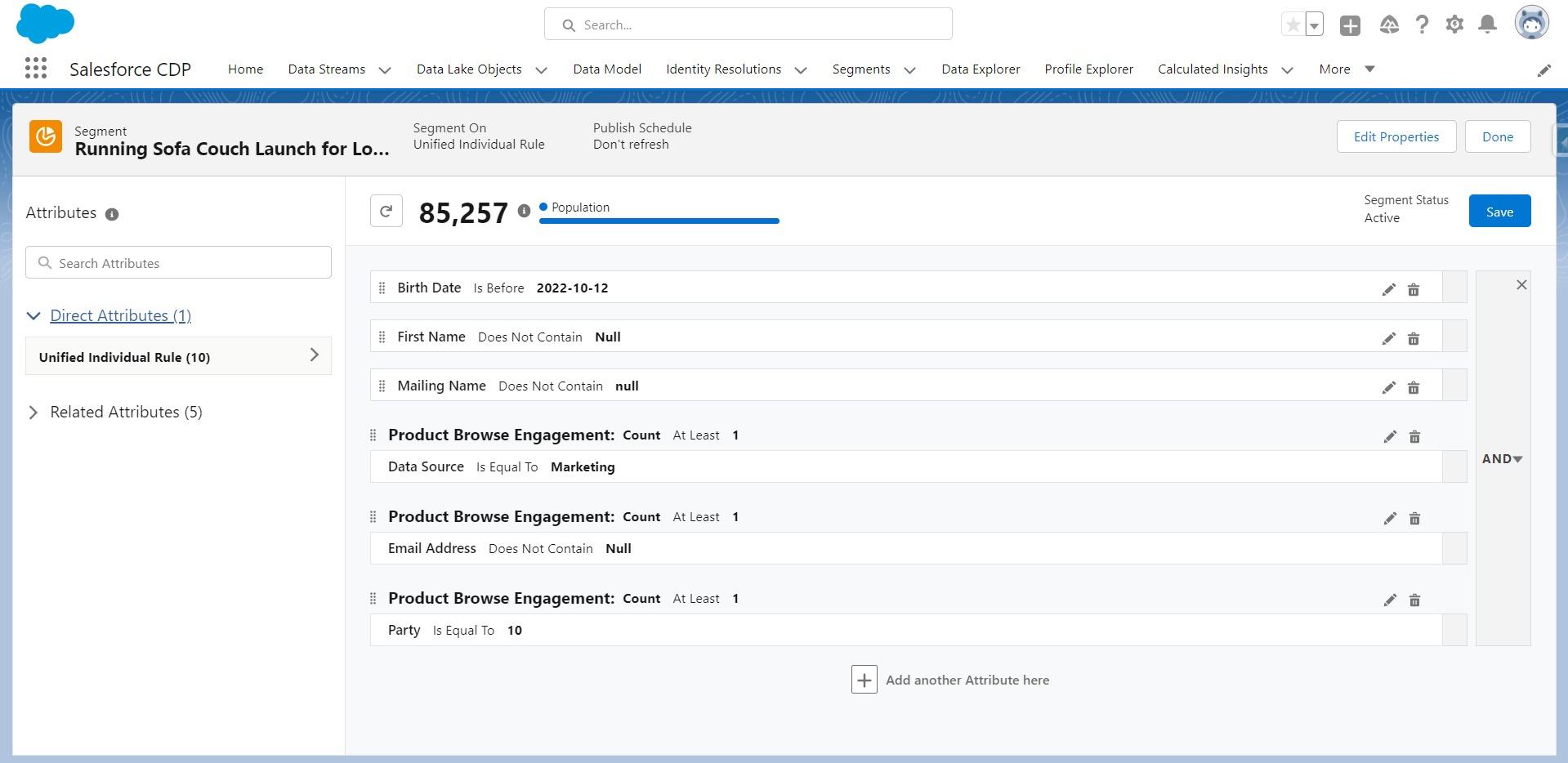Image resolution: width=1568 pixels, height=763 pixels.
Task: Close the AND container with the X
Action: (1521, 284)
